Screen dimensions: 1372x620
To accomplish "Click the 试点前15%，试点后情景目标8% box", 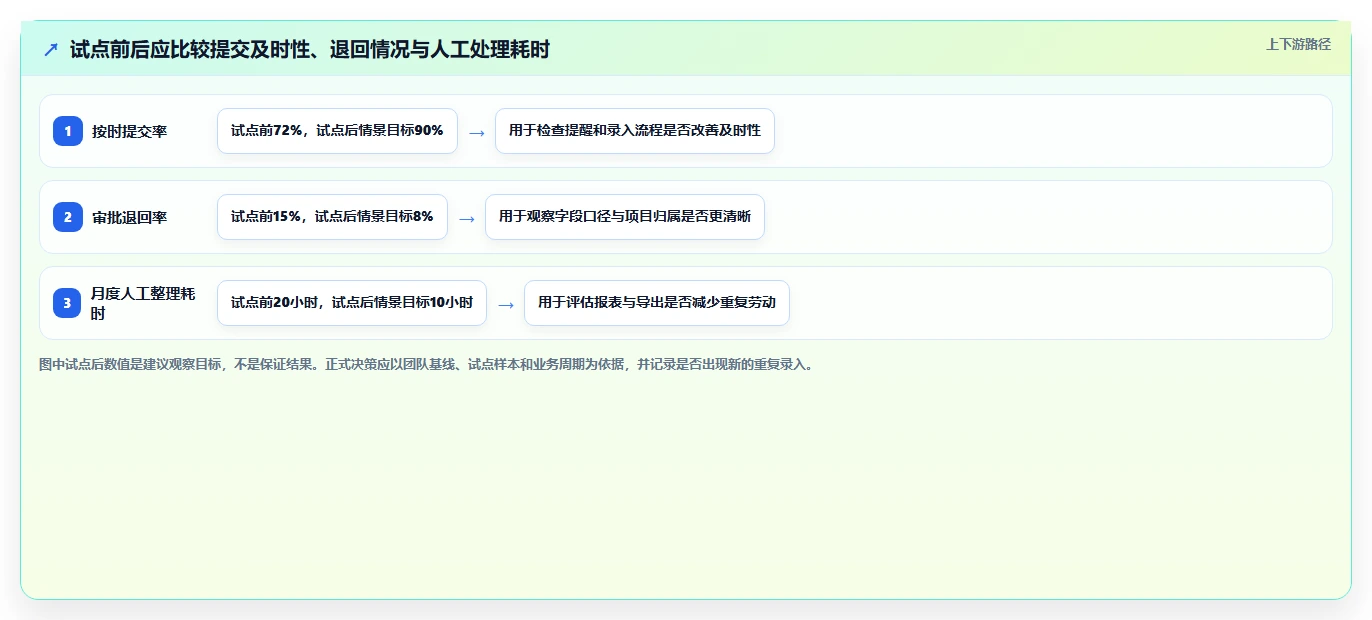I will pyautogui.click(x=332, y=217).
